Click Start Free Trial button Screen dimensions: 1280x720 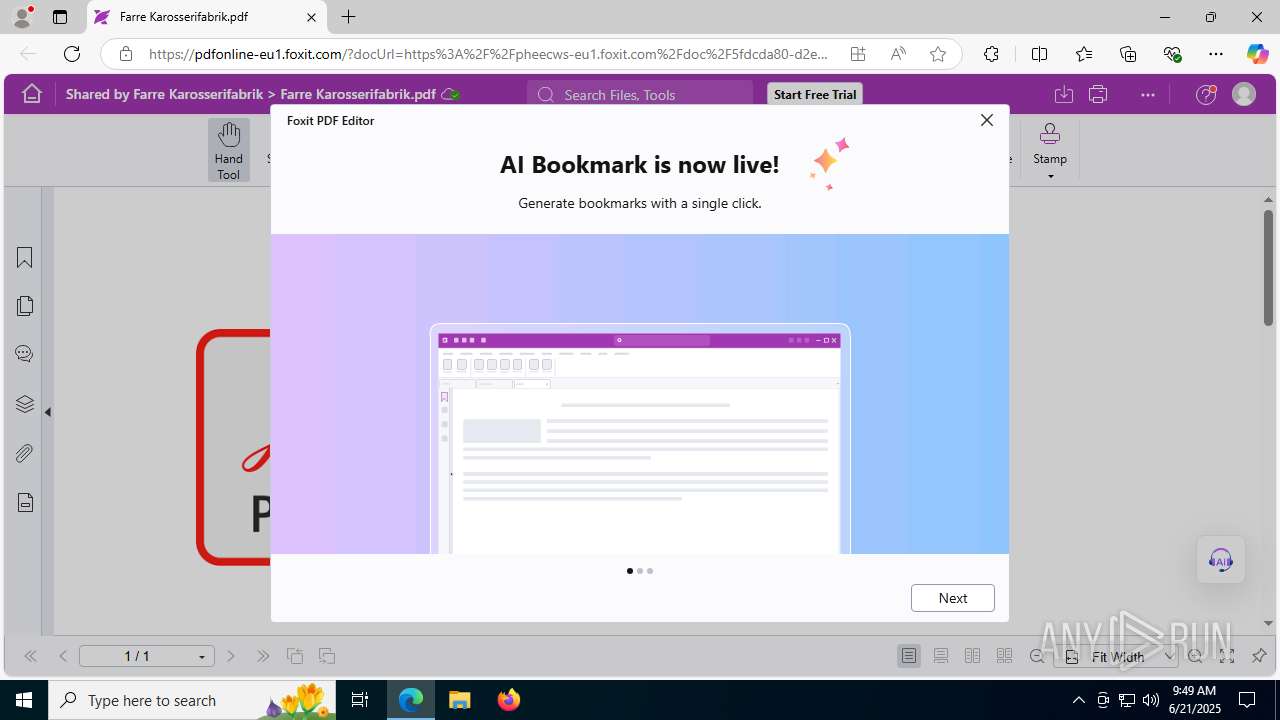click(x=815, y=94)
